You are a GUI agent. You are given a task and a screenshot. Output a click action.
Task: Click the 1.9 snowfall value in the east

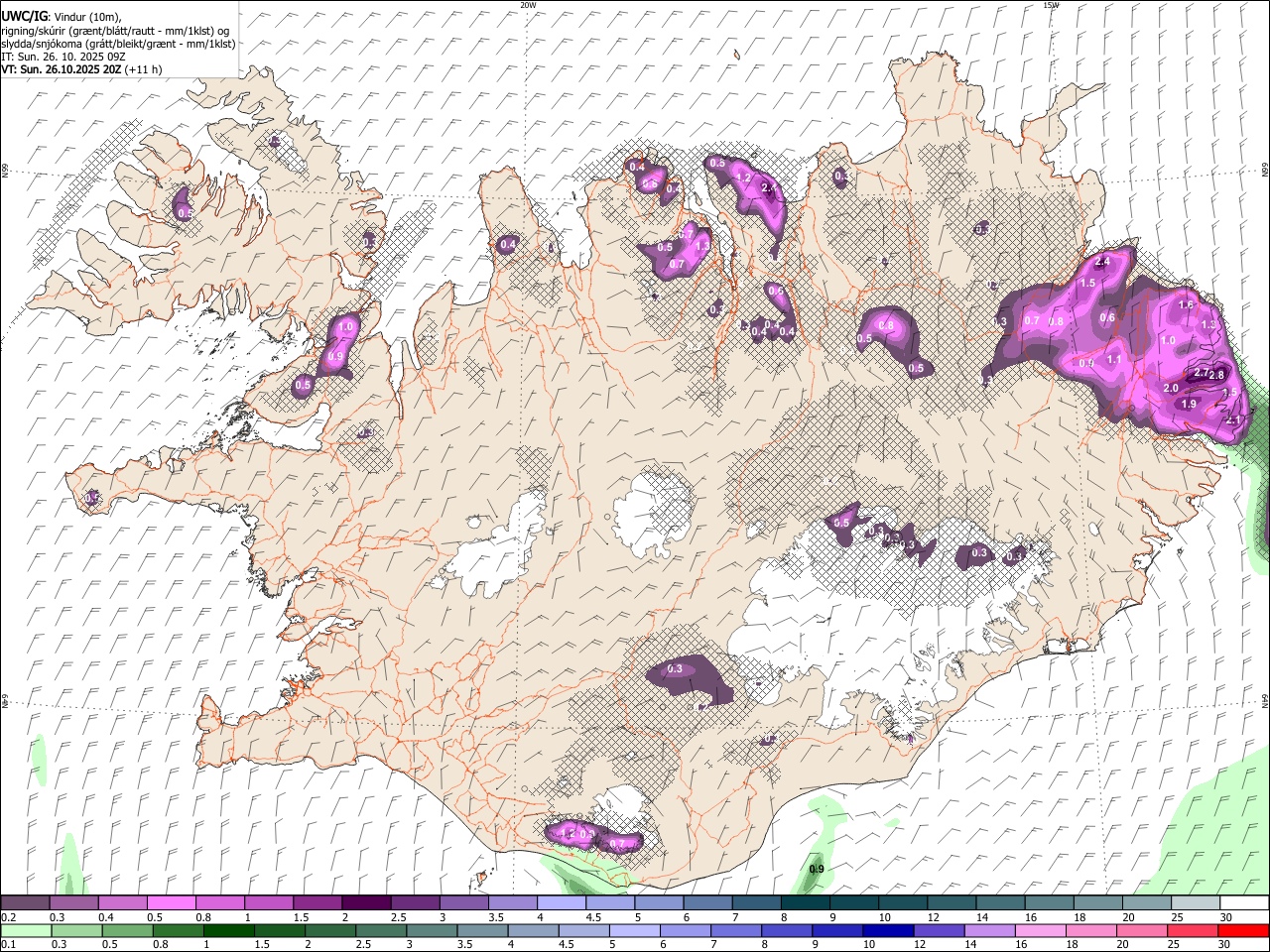click(x=1189, y=404)
